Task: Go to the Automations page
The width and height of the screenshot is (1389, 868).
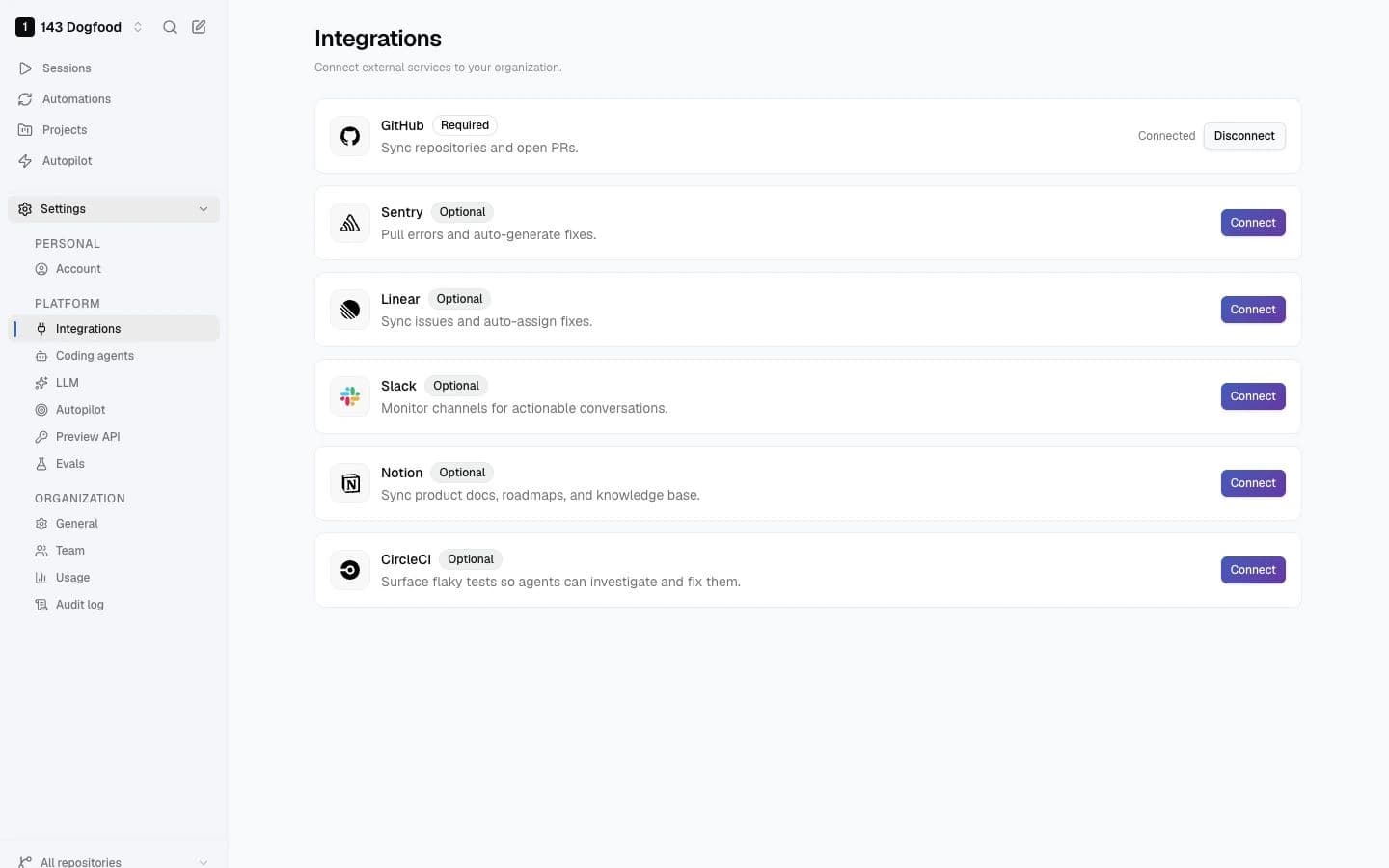Action: [x=114, y=99]
